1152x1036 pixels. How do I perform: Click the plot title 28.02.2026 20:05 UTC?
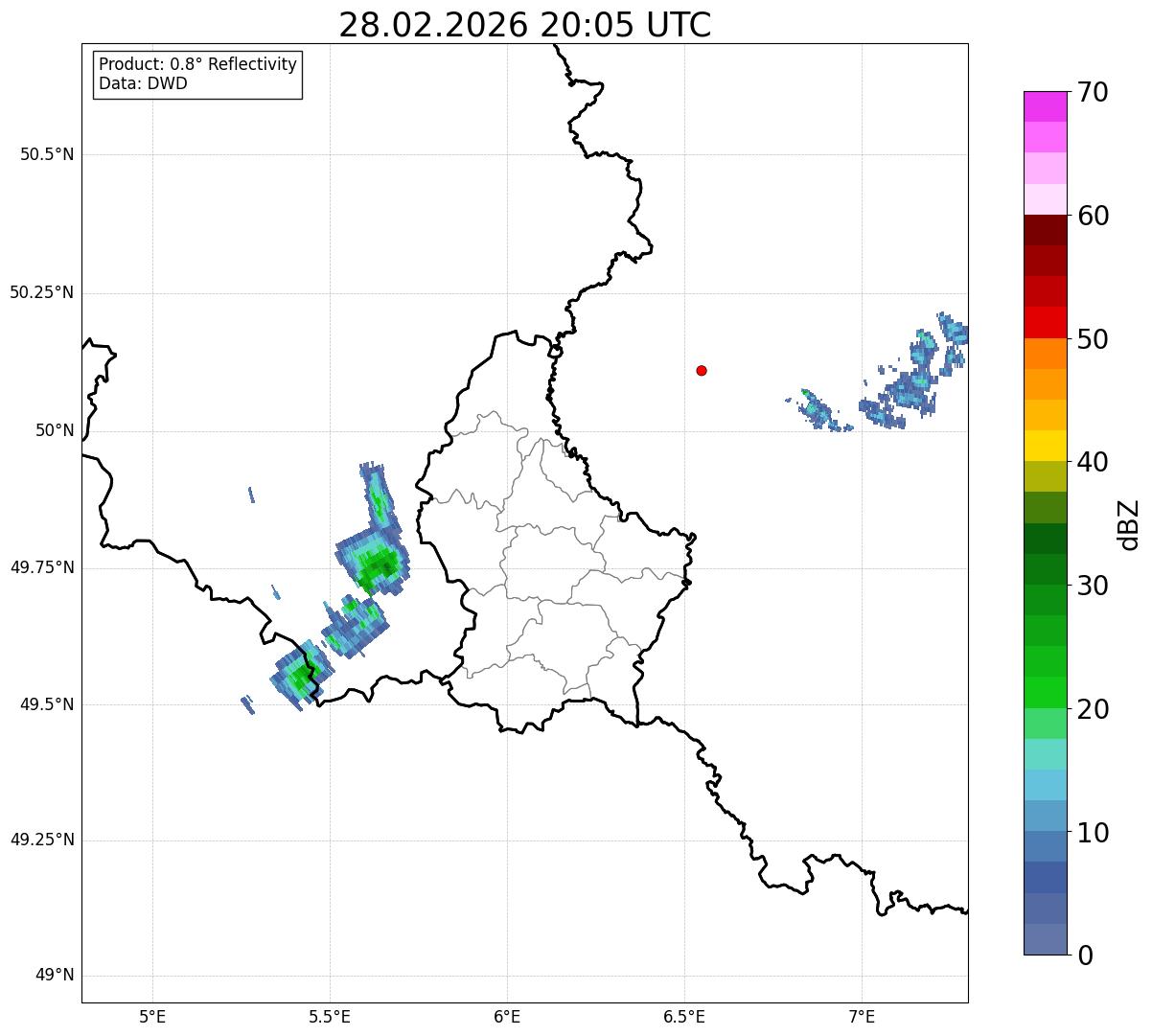click(525, 25)
